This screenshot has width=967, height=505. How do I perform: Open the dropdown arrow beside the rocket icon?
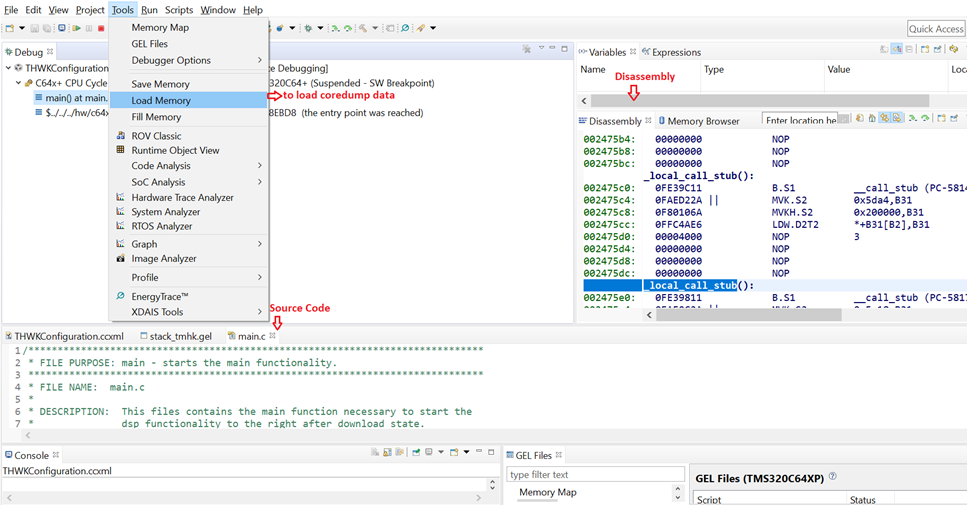[433, 28]
